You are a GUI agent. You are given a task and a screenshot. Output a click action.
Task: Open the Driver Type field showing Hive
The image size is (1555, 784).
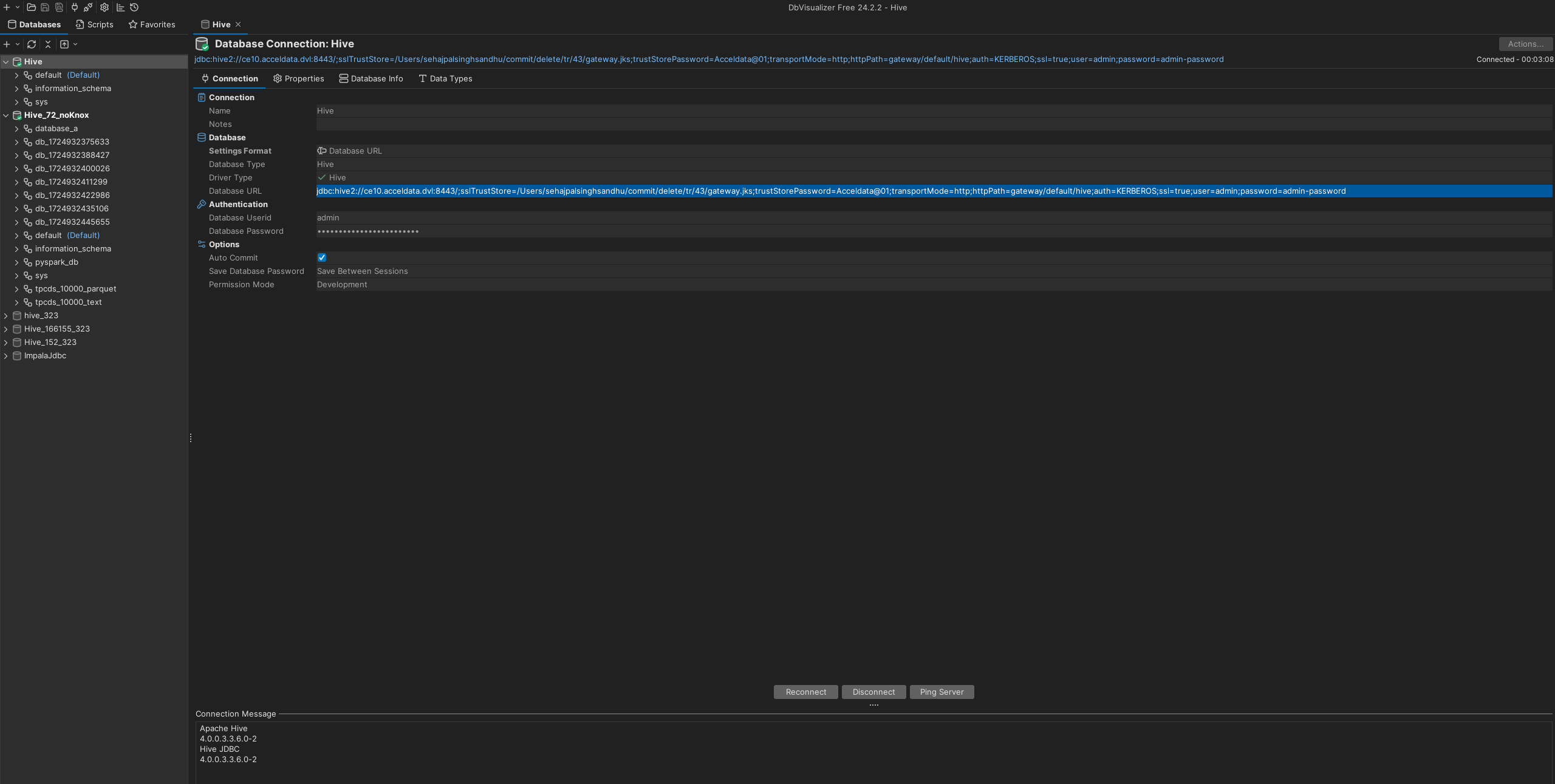[934, 178]
